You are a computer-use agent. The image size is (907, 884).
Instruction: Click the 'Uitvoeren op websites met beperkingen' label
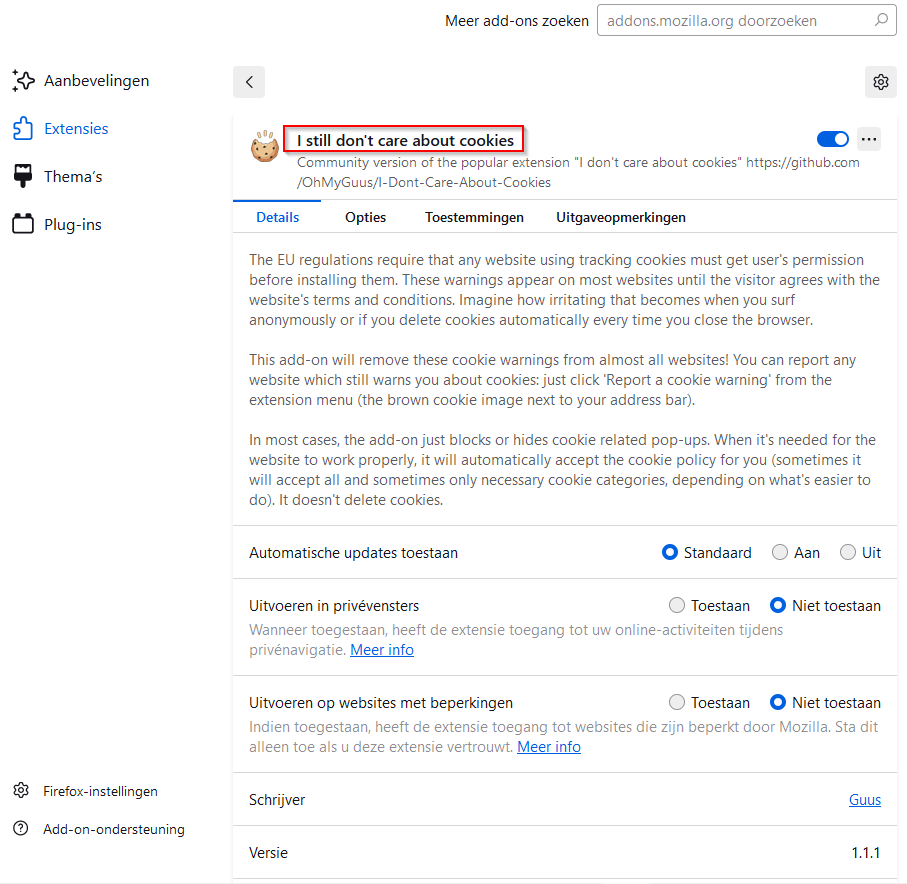[381, 703]
